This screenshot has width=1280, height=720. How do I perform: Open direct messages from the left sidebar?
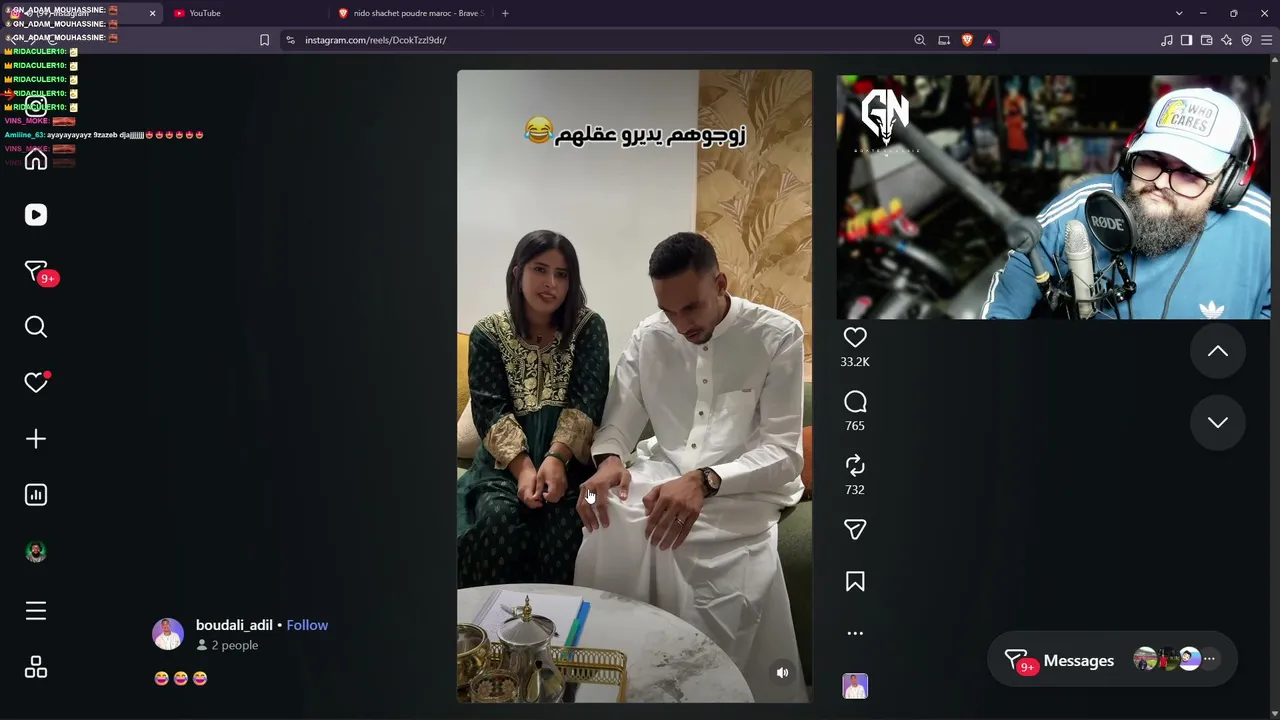tap(36, 272)
